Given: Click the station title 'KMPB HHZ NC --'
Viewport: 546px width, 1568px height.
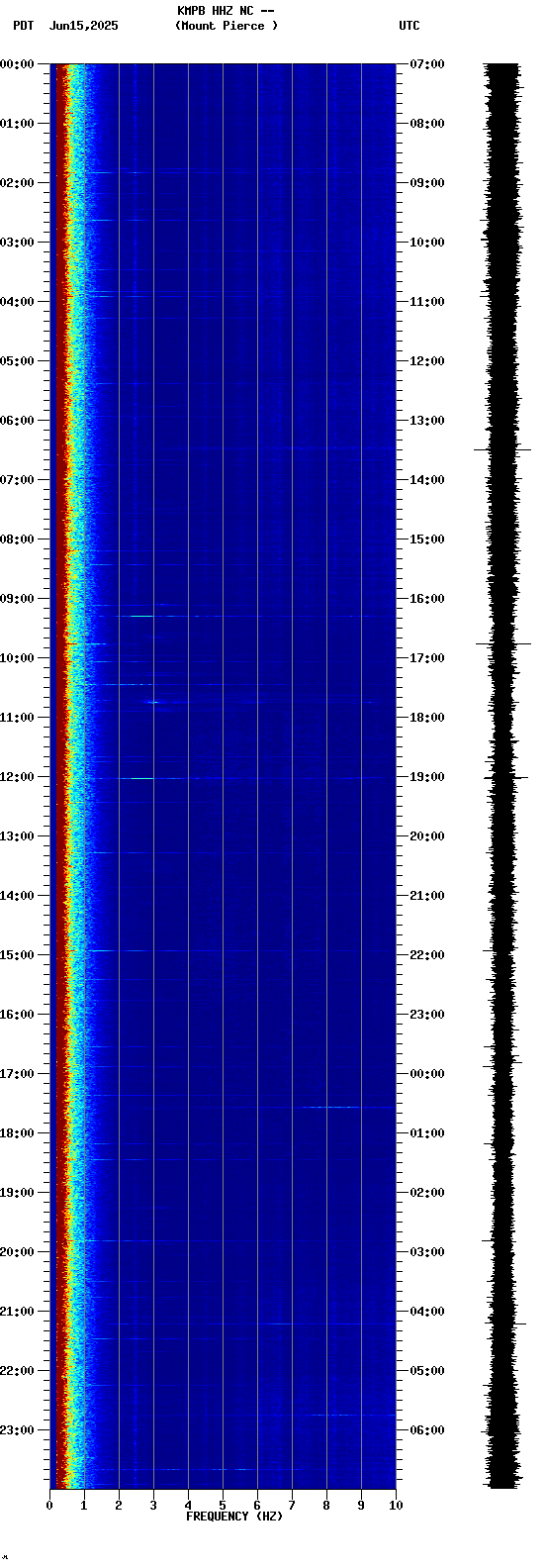Looking at the screenshot, I should click(x=226, y=11).
